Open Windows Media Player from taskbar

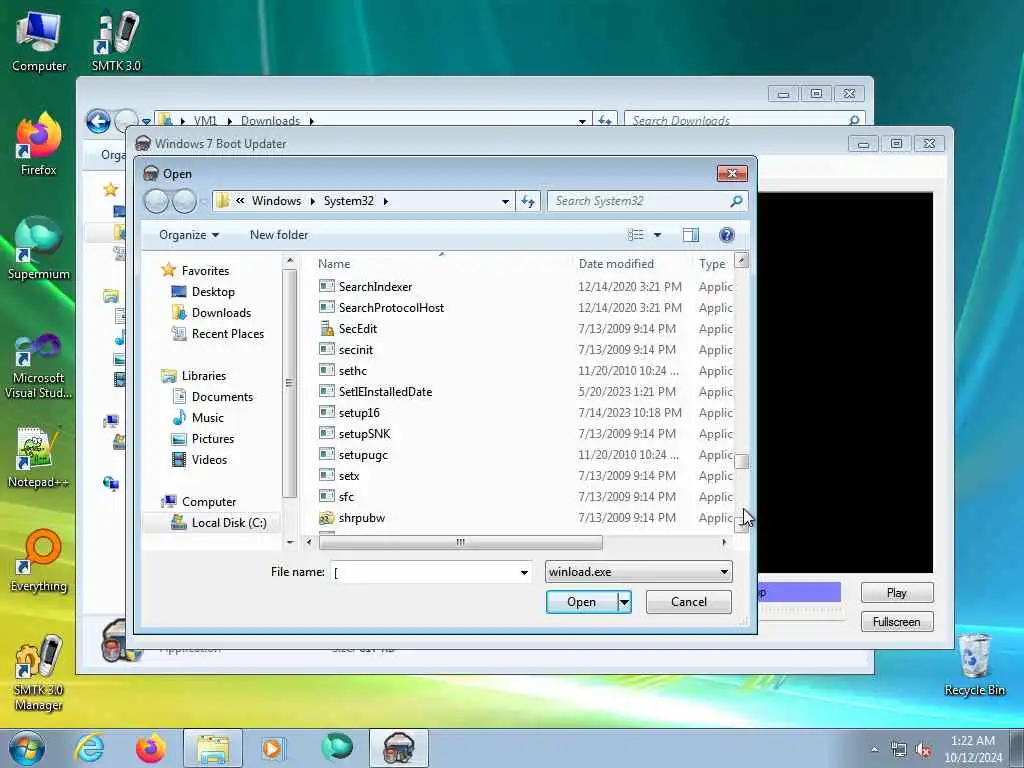pyautogui.click(x=272, y=748)
